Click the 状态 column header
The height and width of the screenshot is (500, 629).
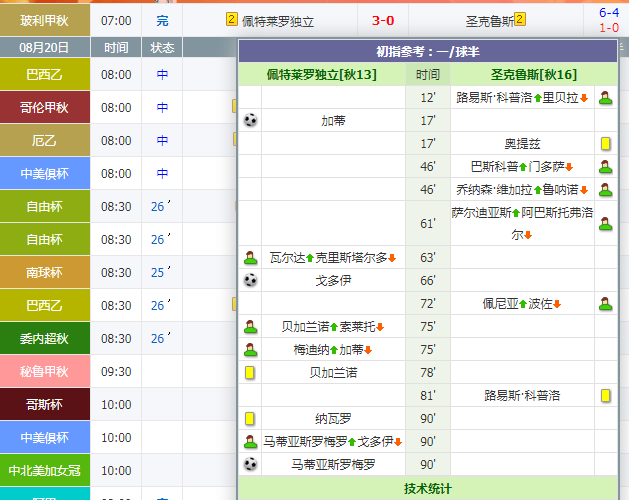[162, 47]
